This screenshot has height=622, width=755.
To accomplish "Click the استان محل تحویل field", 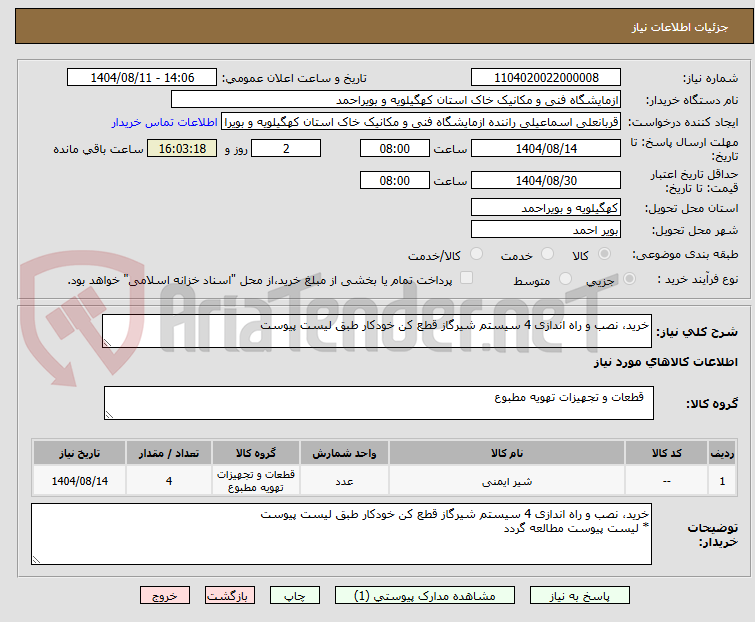I will pos(546,207).
